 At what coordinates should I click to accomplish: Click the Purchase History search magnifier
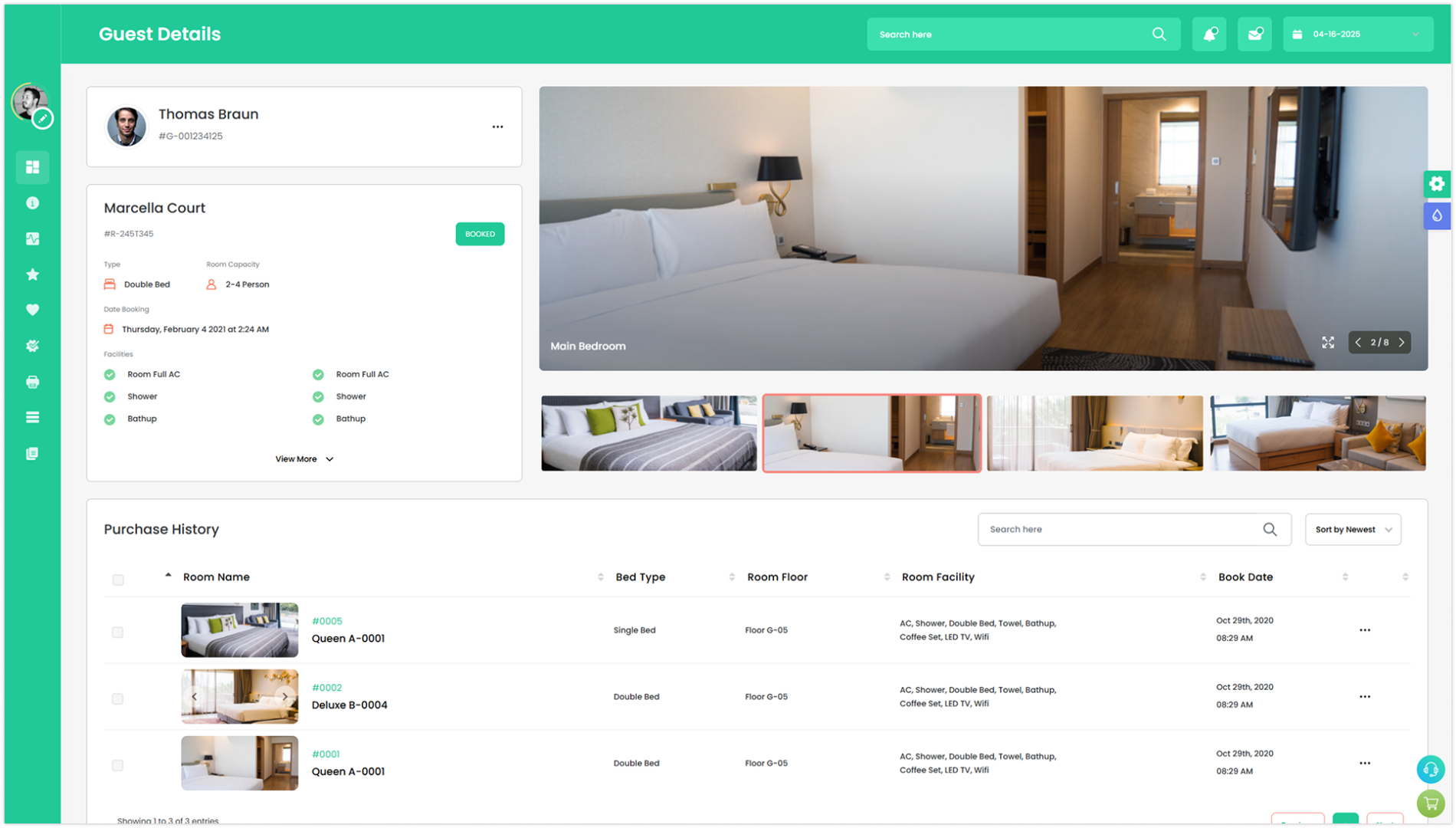click(x=1270, y=530)
